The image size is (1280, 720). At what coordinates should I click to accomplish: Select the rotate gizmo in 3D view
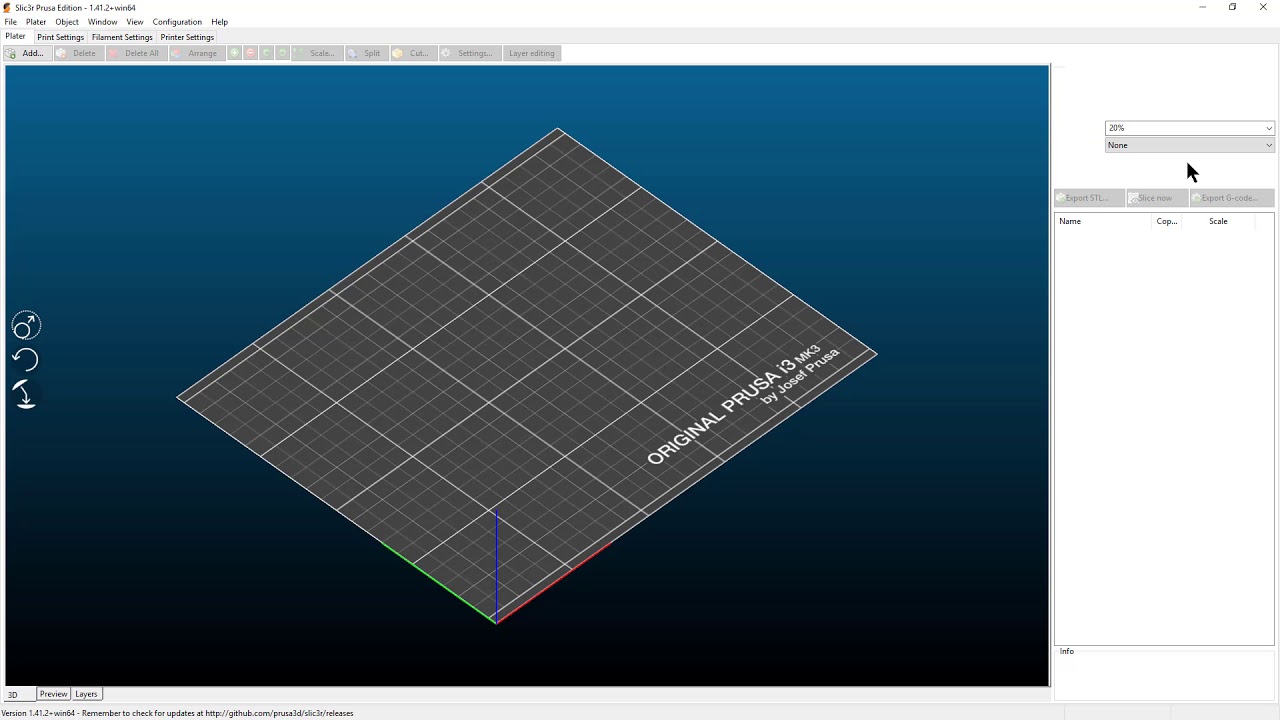click(26, 360)
